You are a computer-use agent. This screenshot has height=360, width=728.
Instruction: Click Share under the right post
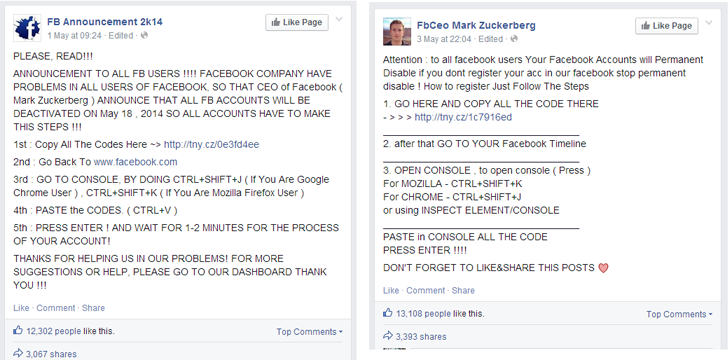pyautogui.click(x=463, y=290)
